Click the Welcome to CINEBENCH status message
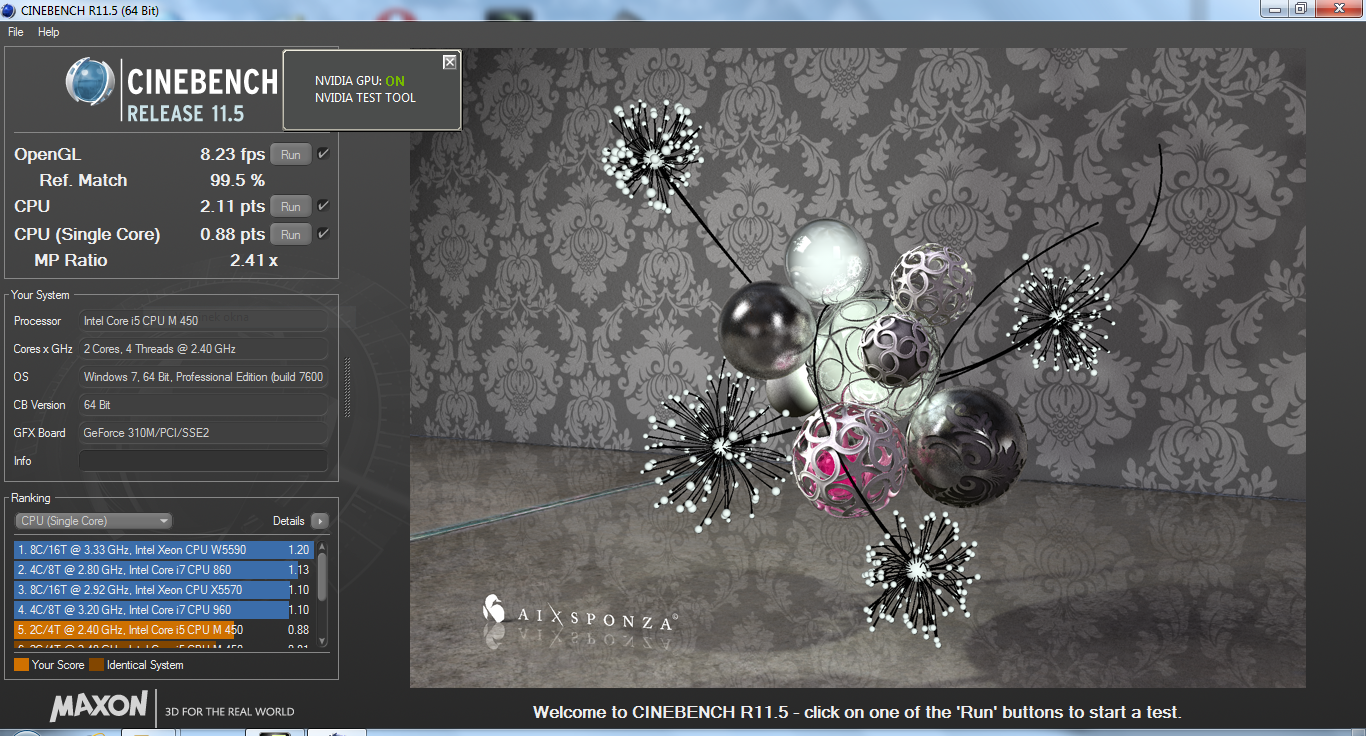The height and width of the screenshot is (736, 1366). point(857,713)
